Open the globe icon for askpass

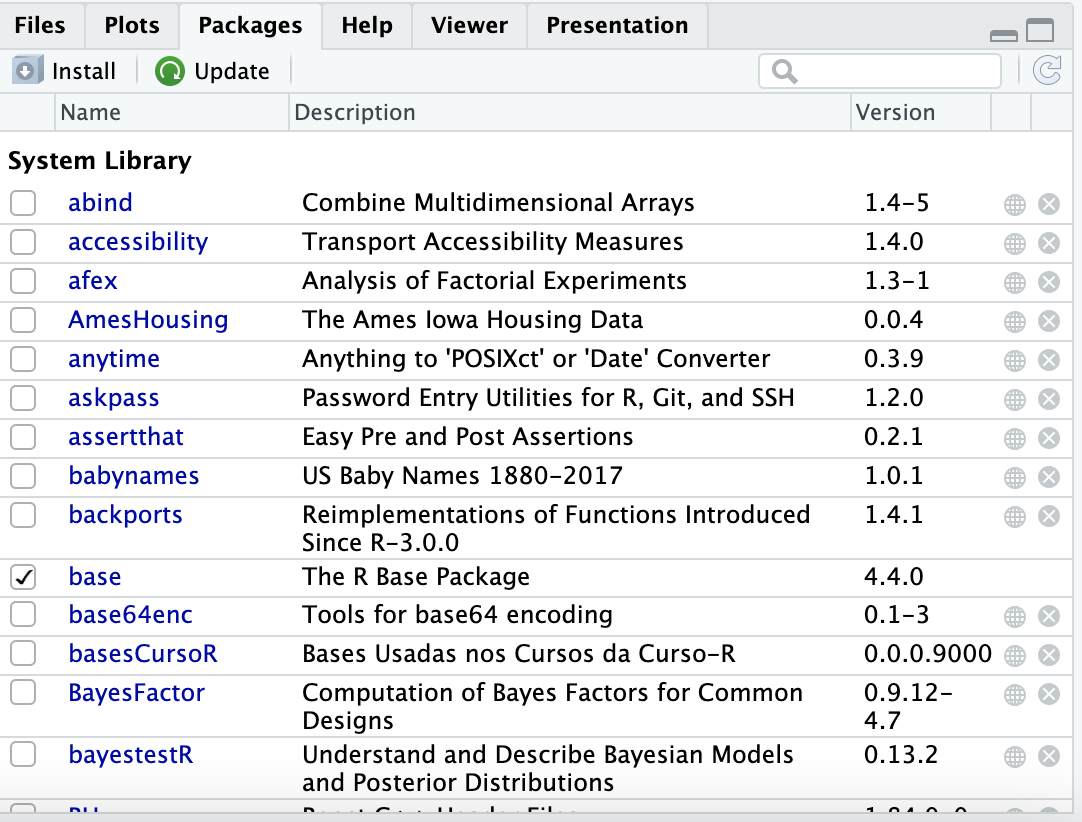[1014, 399]
